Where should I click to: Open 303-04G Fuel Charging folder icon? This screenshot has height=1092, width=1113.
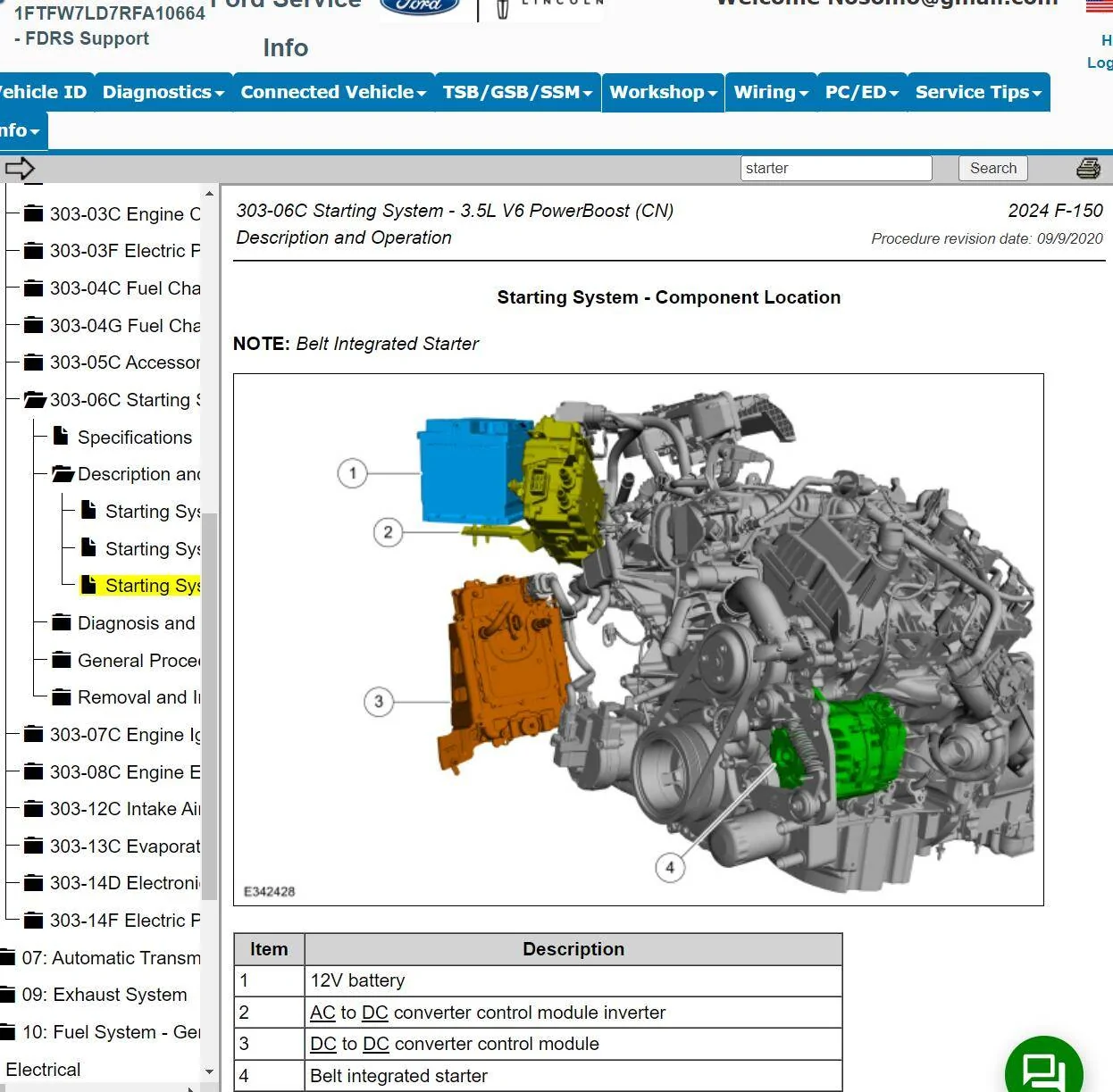click(x=33, y=325)
